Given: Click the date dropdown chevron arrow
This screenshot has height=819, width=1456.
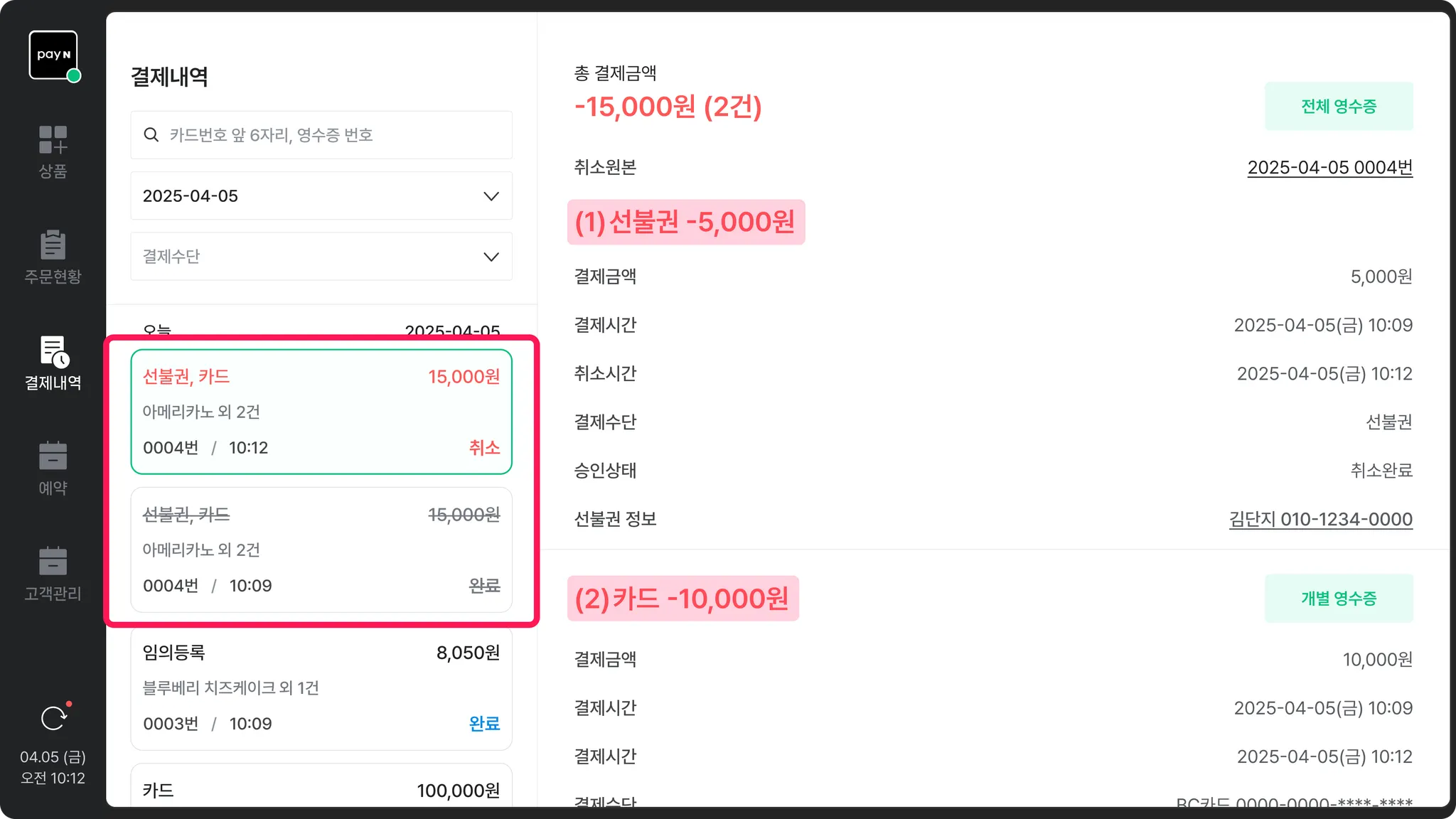Looking at the screenshot, I should [x=491, y=196].
